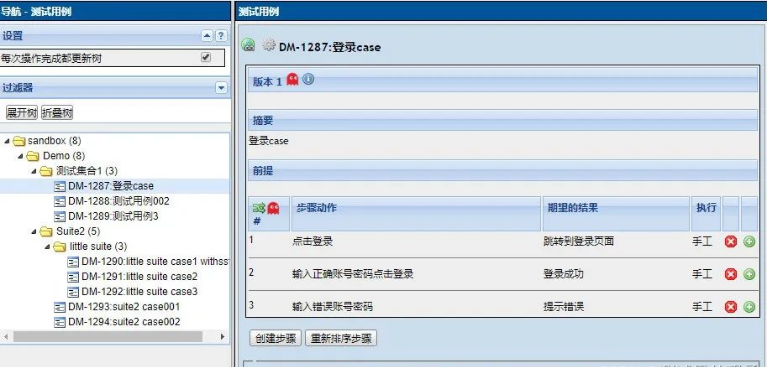Toggle 每次操作完成都更新树 checkbox
This screenshot has width=767, height=367.
[206, 57]
